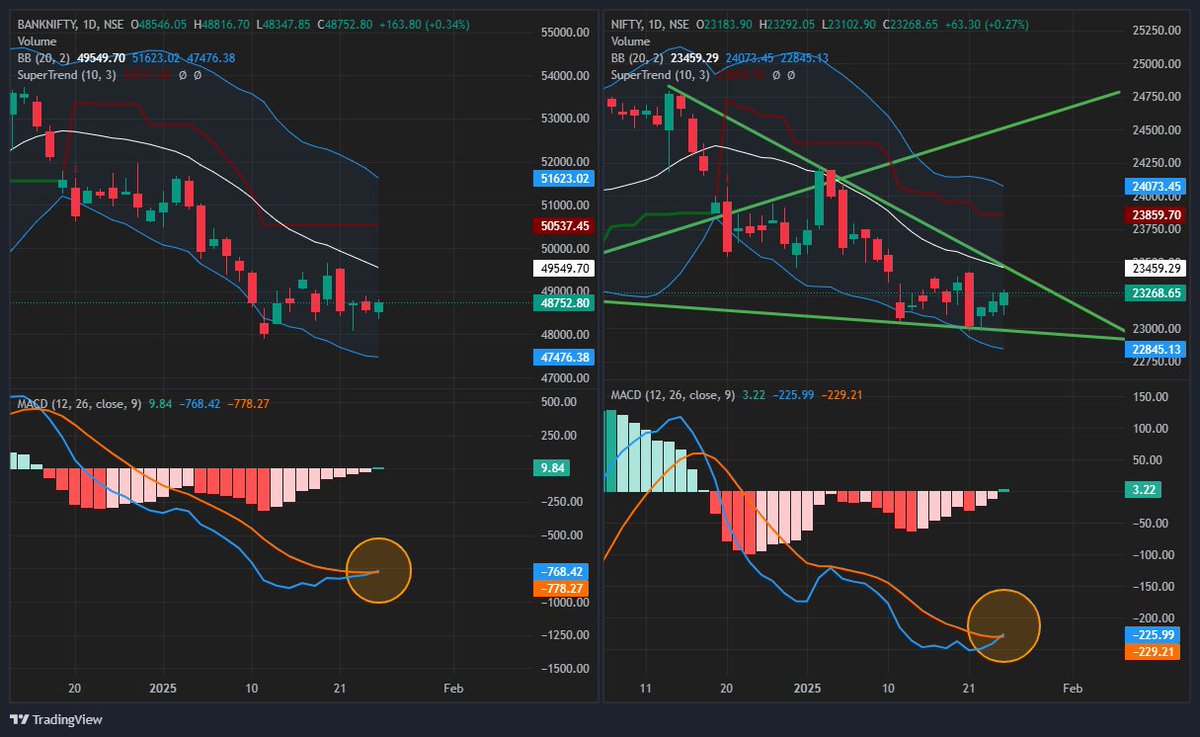Click the 25250.00 tick on NIFTY price axis
This screenshot has width=1200, height=737.
[x=1155, y=31]
